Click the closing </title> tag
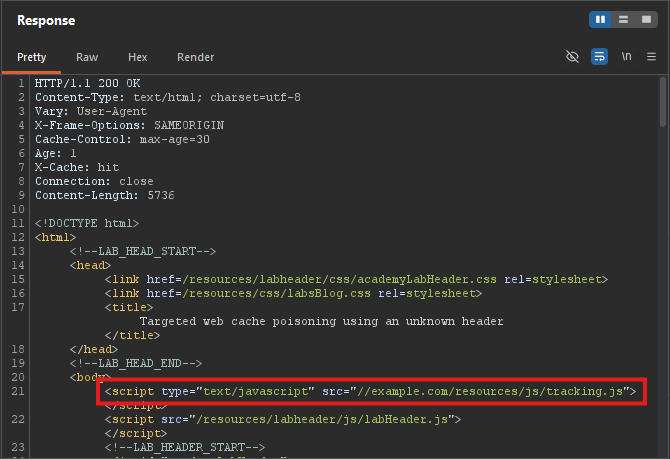The image size is (670, 459). coord(132,335)
